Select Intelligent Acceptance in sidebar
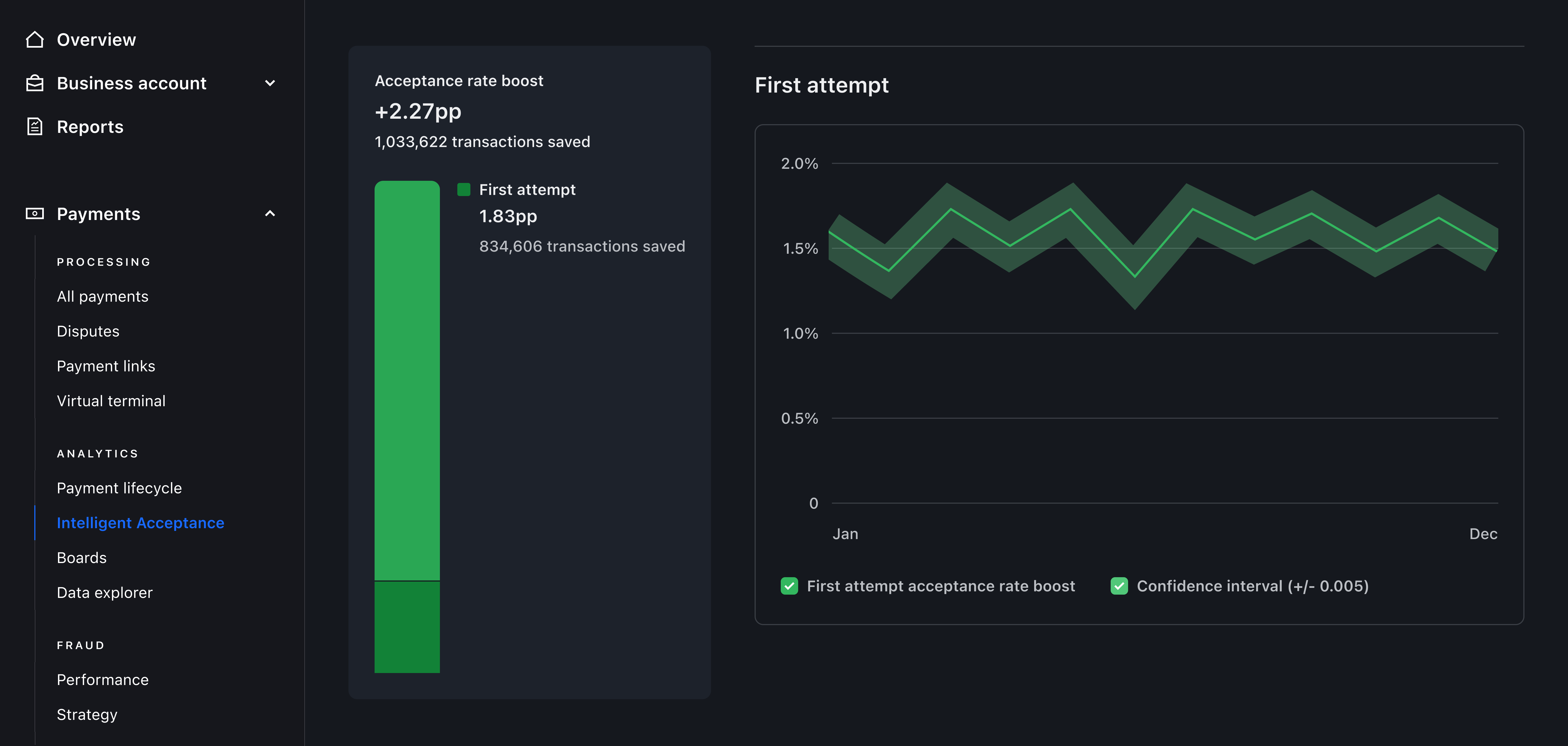This screenshot has height=746, width=1568. 141,523
